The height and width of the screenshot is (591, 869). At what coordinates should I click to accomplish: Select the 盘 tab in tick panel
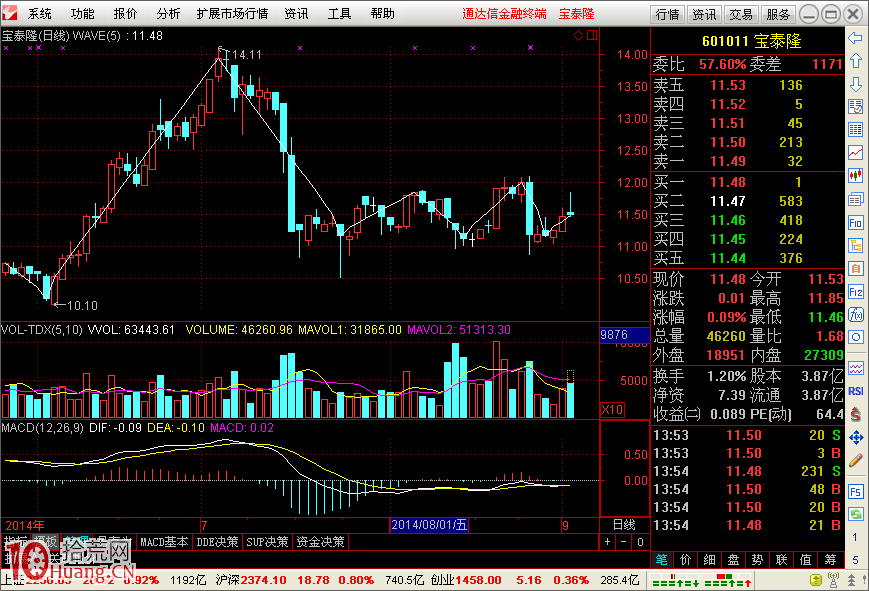(733, 559)
